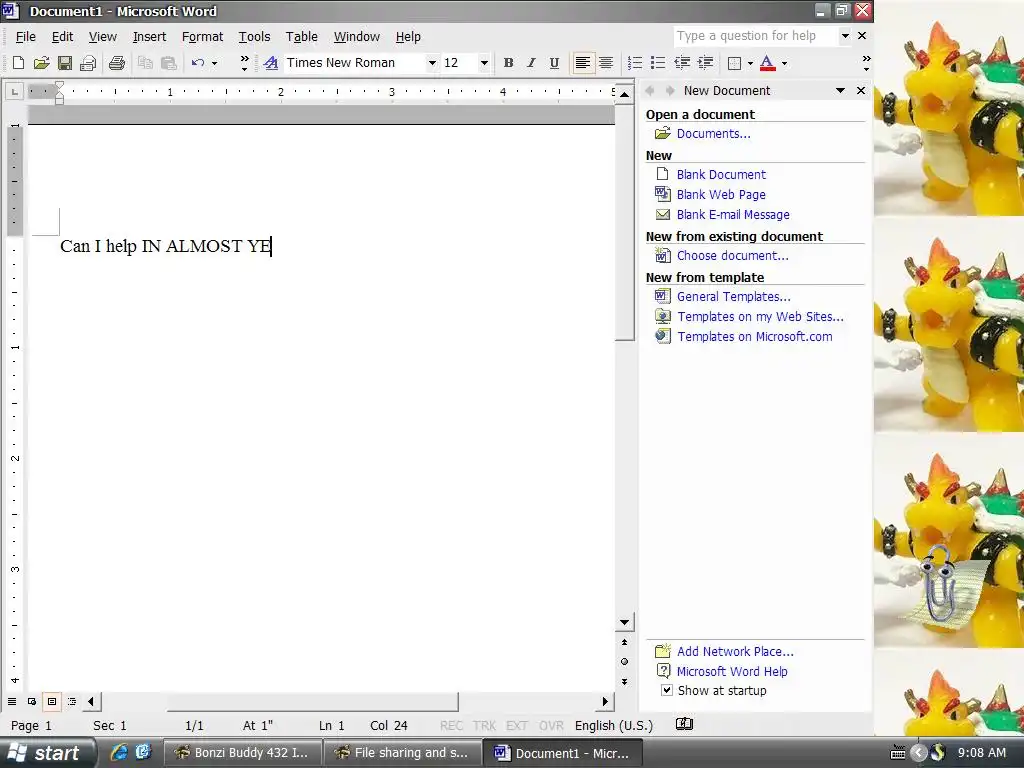
Task: Toggle italic formatting
Action: pyautogui.click(x=532, y=63)
